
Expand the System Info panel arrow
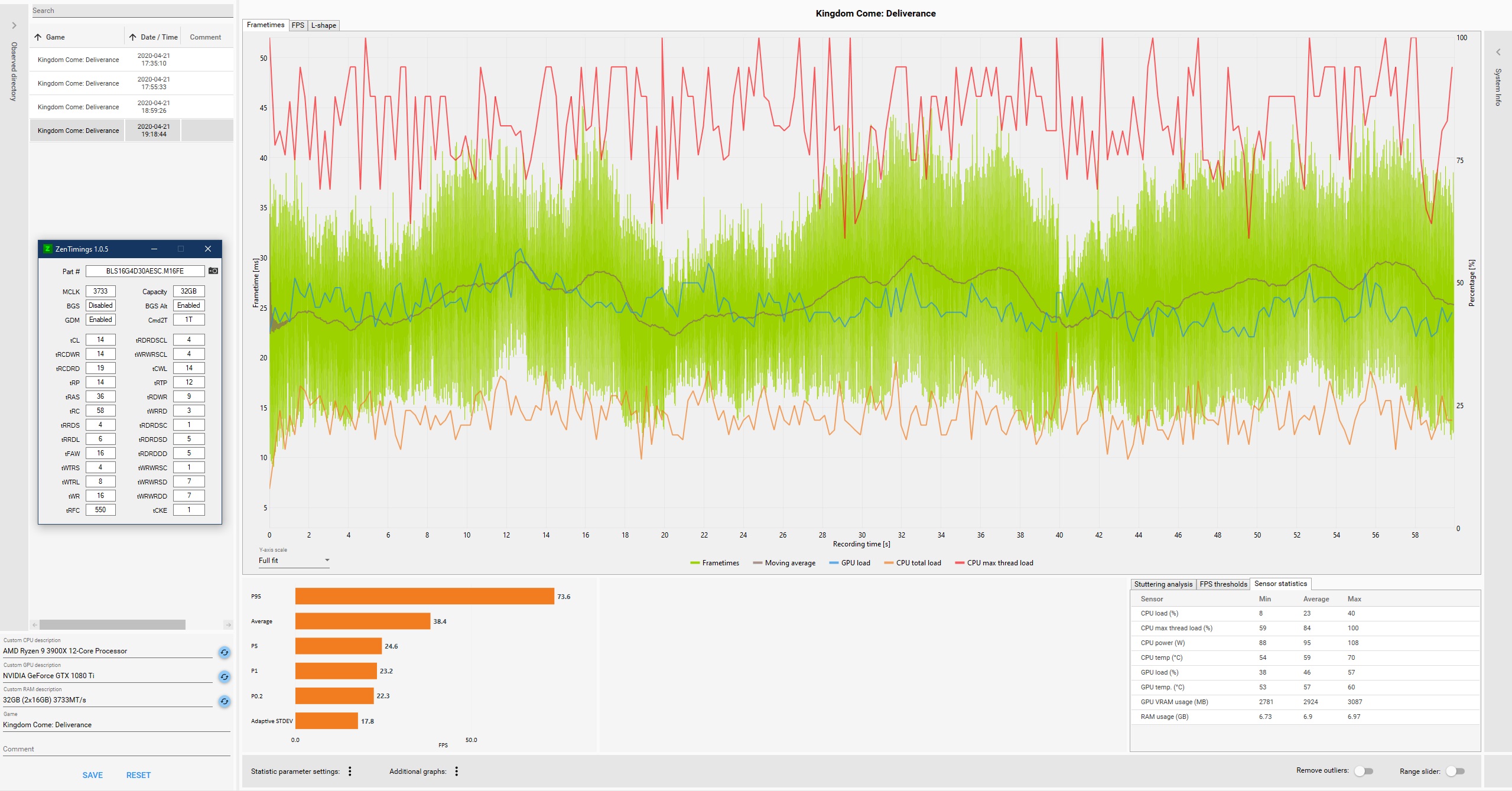(1498, 52)
